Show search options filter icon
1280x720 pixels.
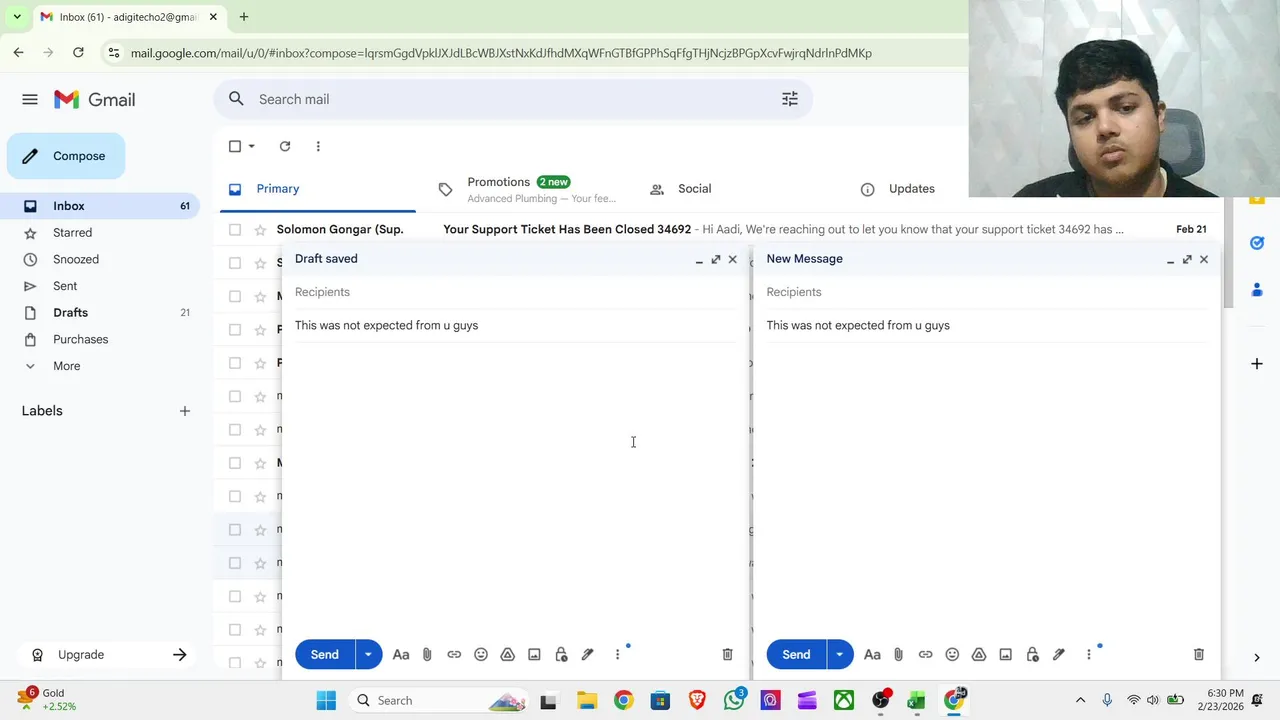click(790, 99)
